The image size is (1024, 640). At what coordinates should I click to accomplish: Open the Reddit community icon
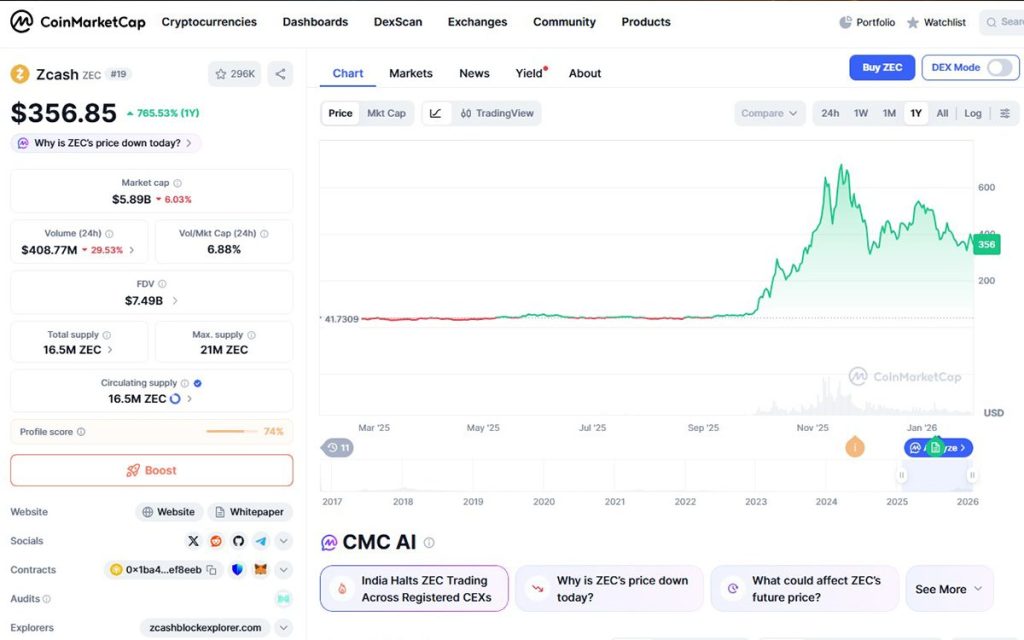click(216, 541)
